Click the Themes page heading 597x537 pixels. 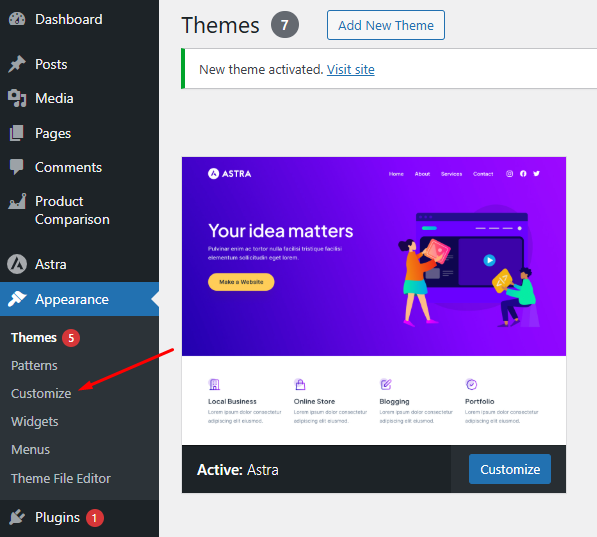pyautogui.click(x=220, y=25)
